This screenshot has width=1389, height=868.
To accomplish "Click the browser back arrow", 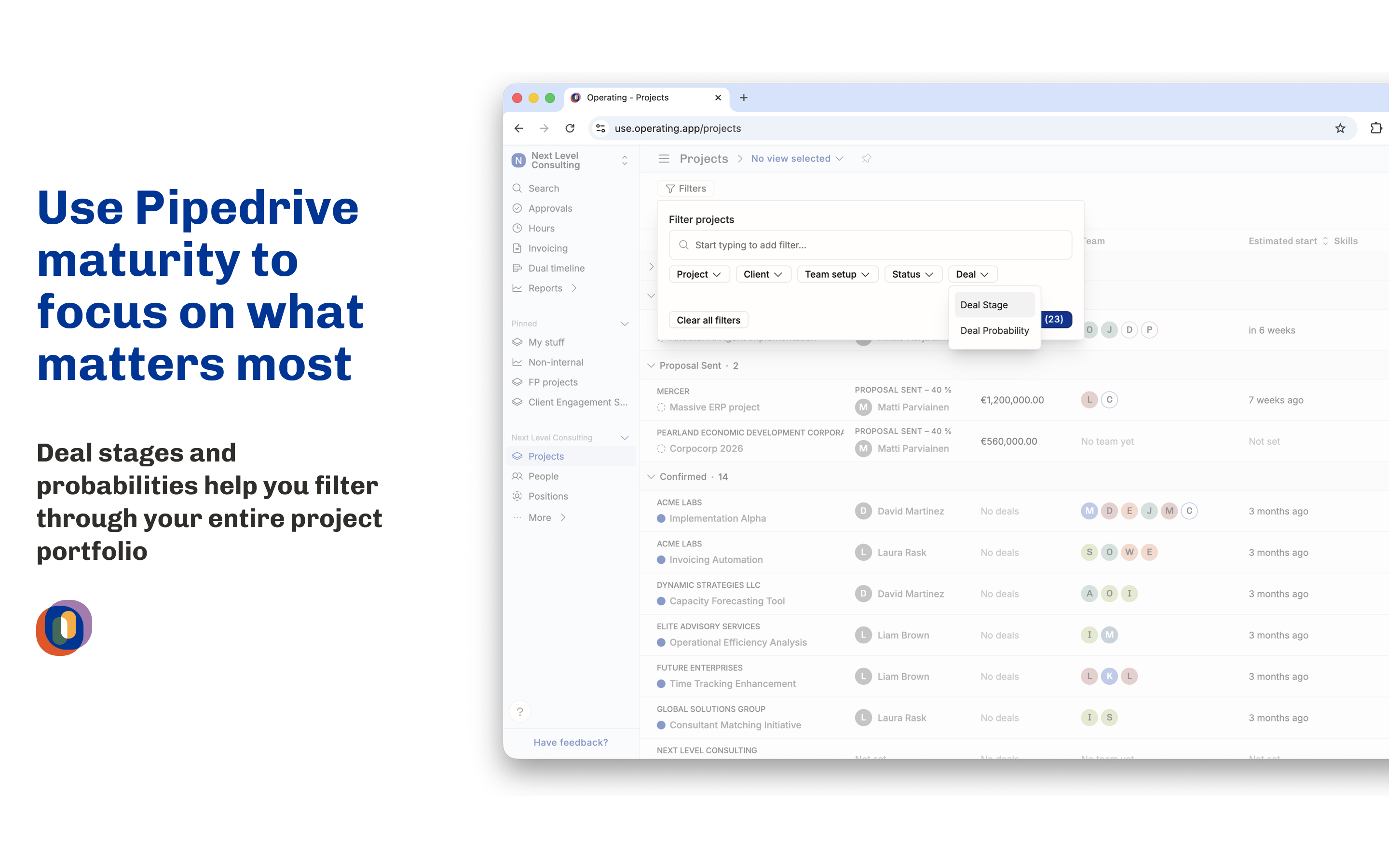I will point(518,128).
